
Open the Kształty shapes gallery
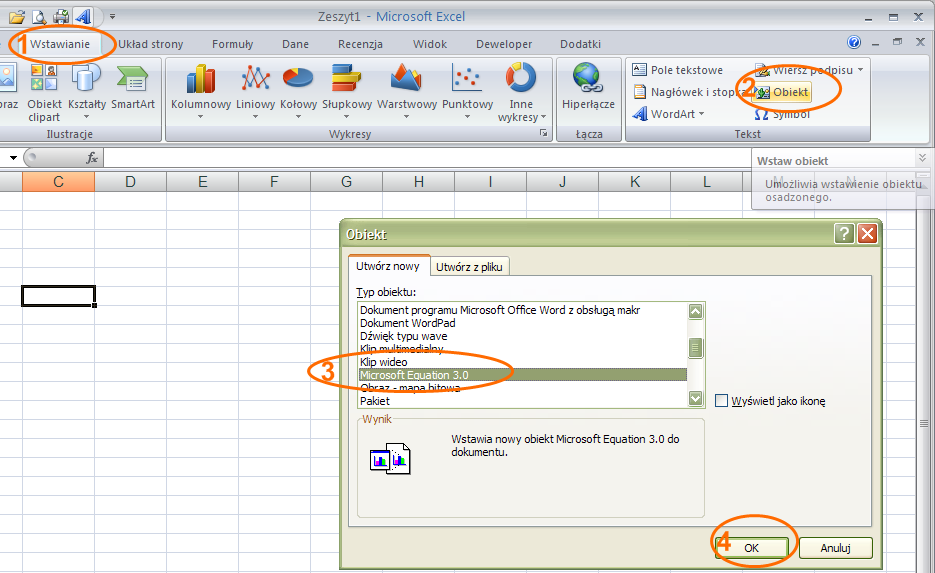(86, 91)
